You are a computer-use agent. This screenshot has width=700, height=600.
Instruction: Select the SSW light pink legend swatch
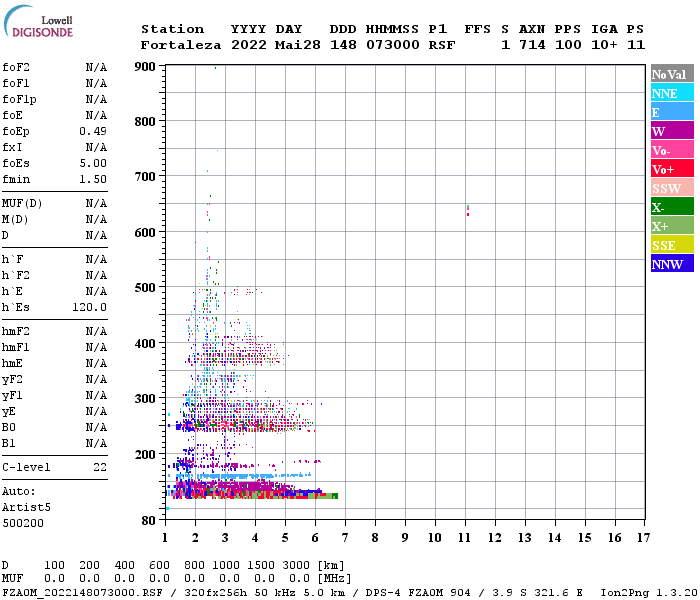[x=672, y=188]
